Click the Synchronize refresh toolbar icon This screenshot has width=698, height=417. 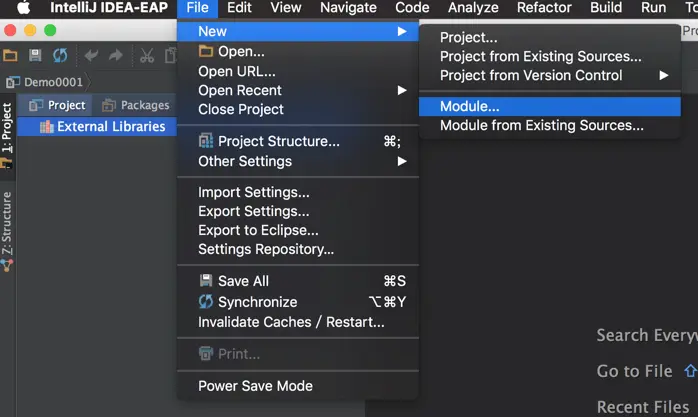click(x=60, y=55)
